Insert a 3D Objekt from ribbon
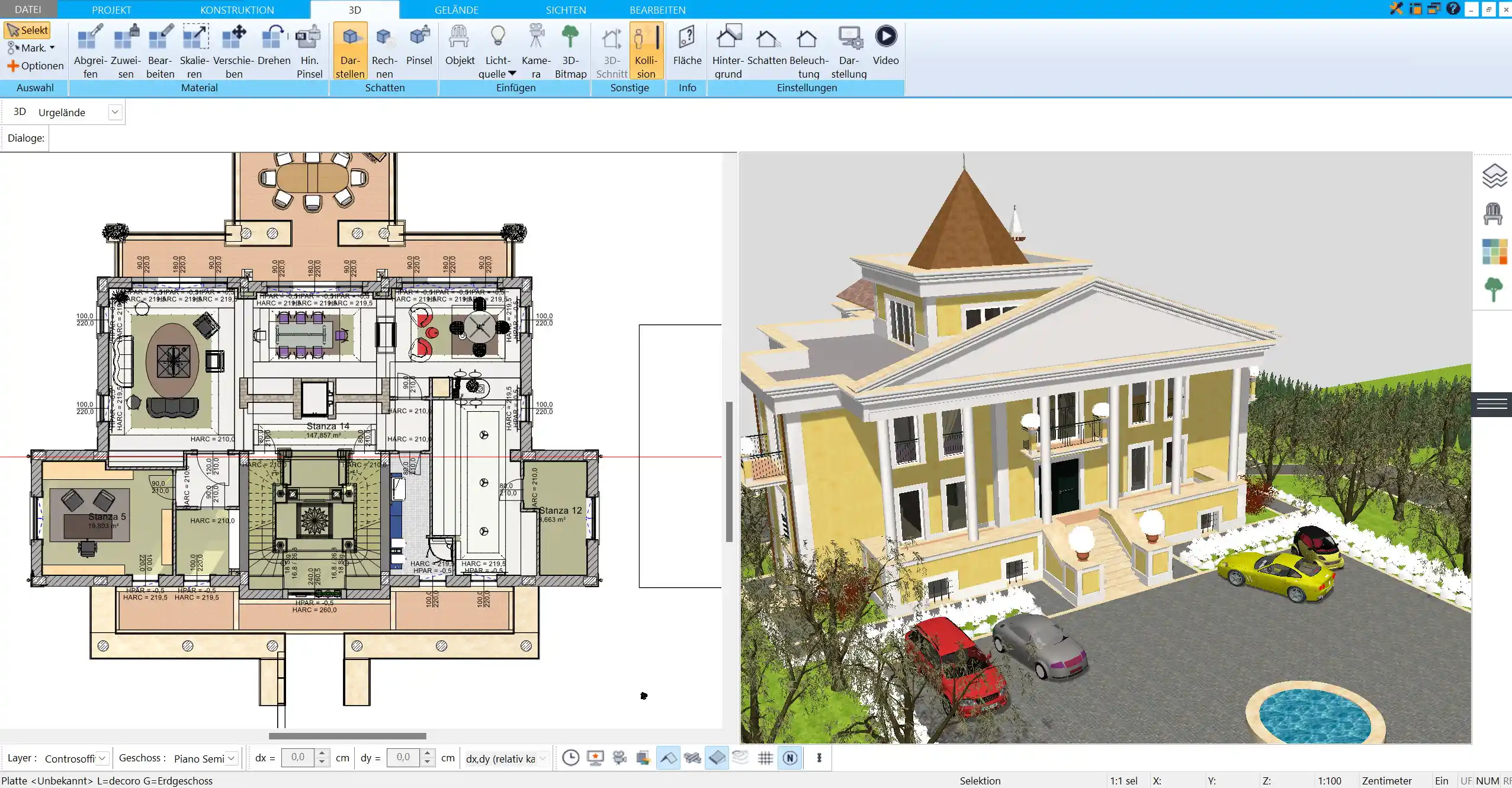 coord(460,45)
